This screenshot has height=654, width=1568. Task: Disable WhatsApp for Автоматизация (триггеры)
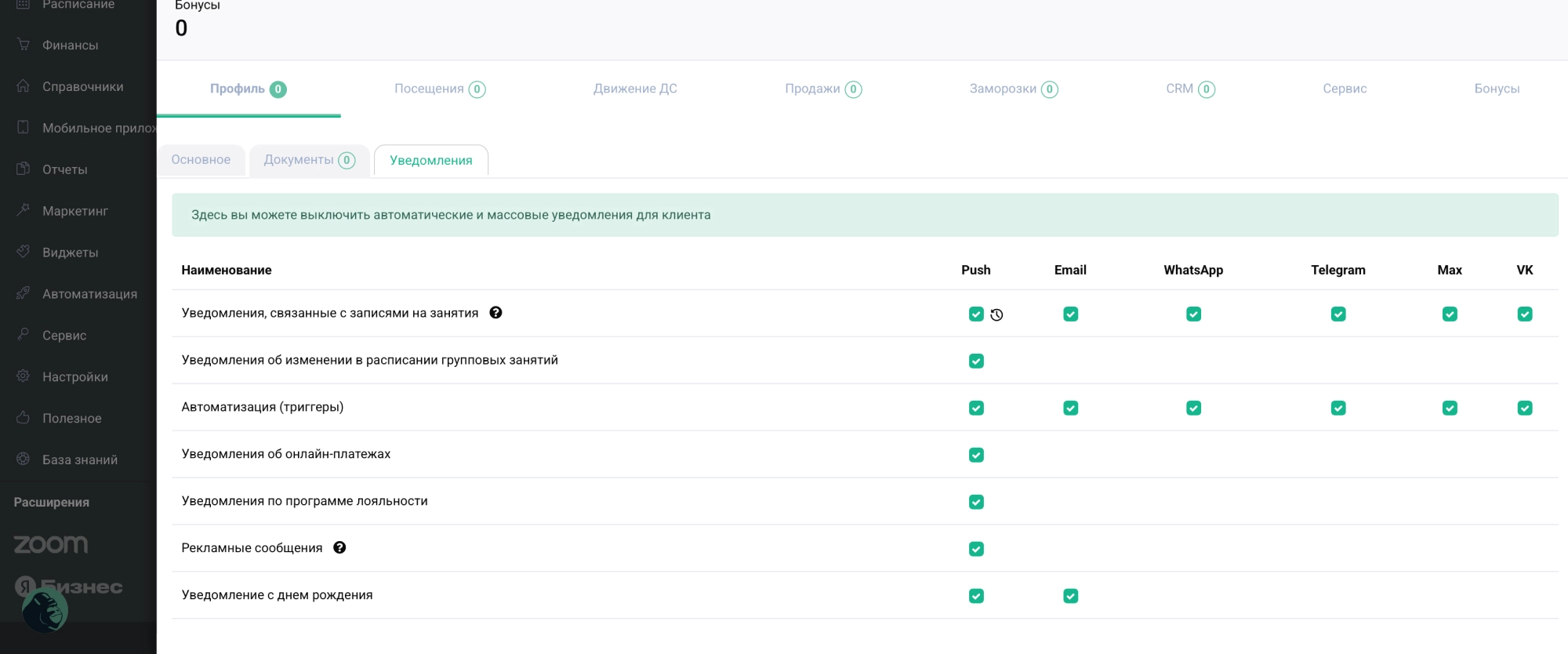1193,408
